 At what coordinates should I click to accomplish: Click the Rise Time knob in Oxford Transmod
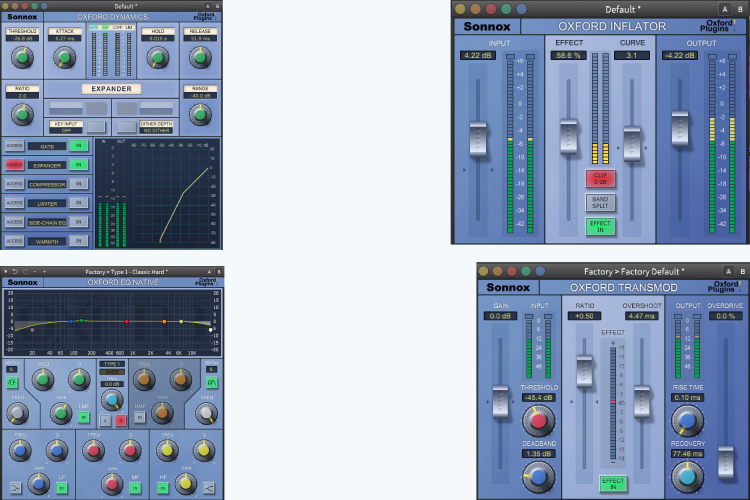[x=687, y=421]
